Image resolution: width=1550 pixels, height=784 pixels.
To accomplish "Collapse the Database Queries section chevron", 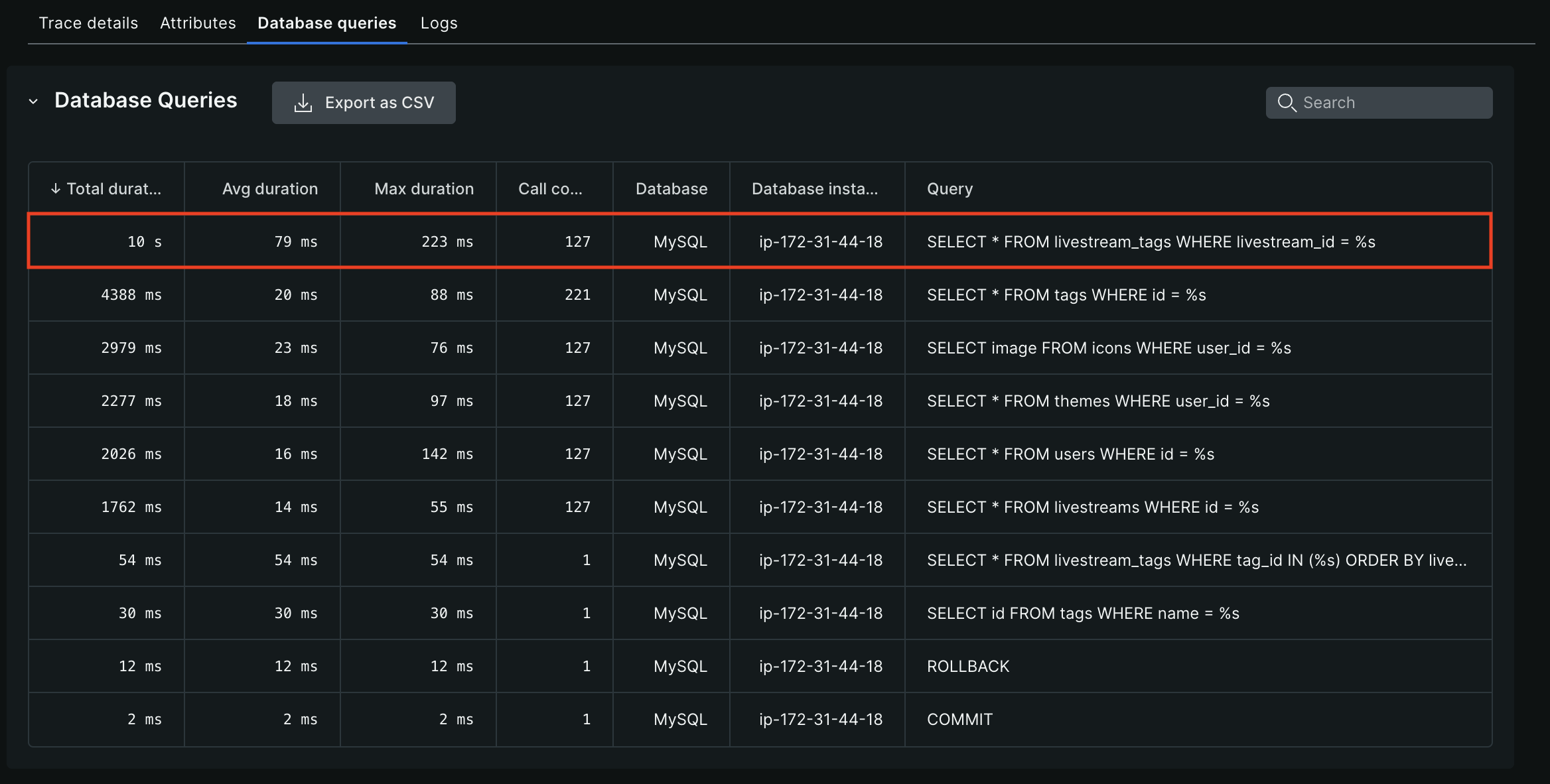I will tap(33, 101).
